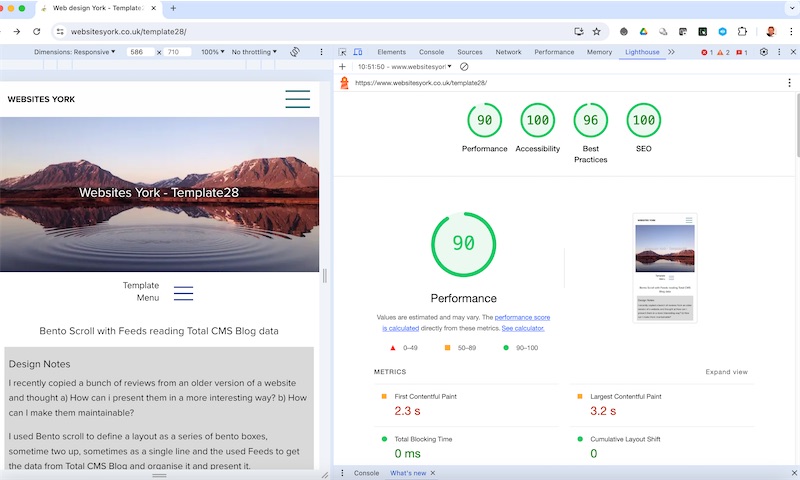Click the install/cast icon in address bar

pos(579,32)
